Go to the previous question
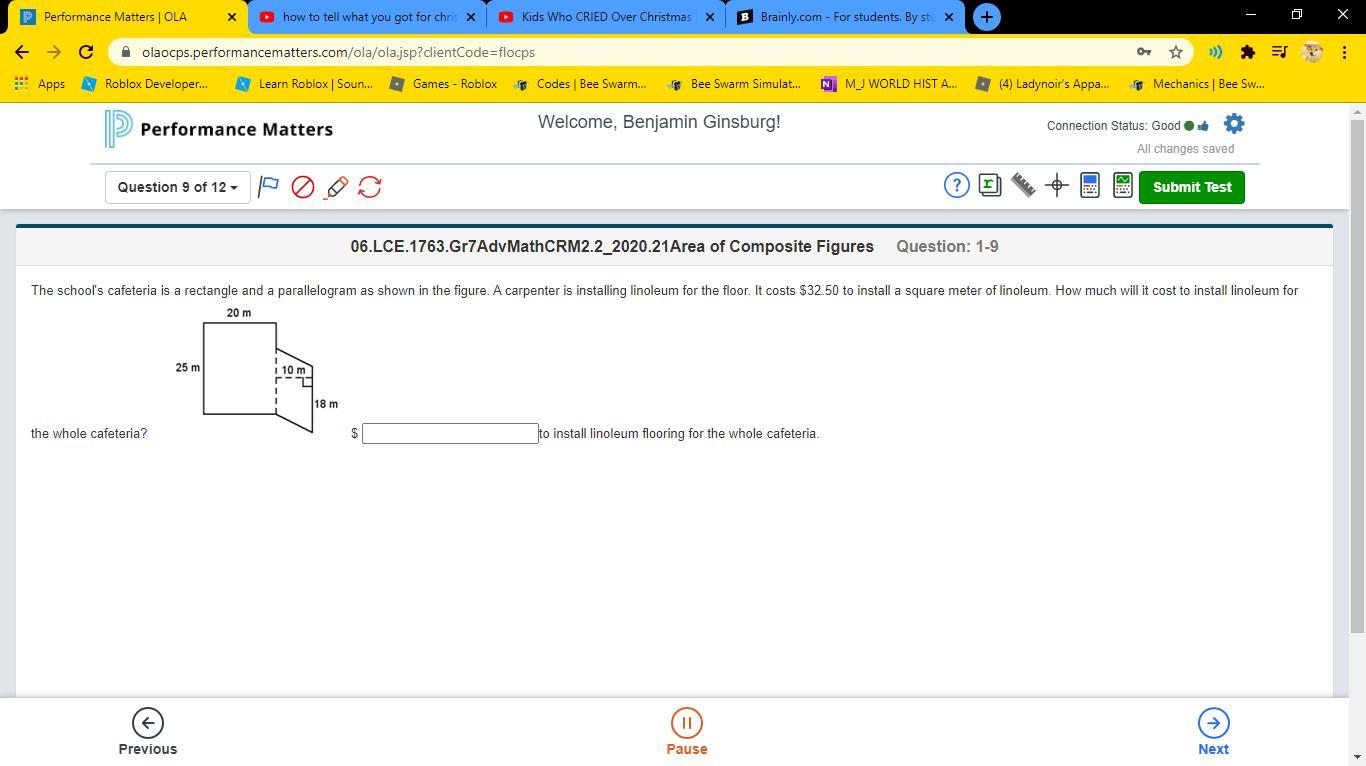The image size is (1366, 766). 148,732
